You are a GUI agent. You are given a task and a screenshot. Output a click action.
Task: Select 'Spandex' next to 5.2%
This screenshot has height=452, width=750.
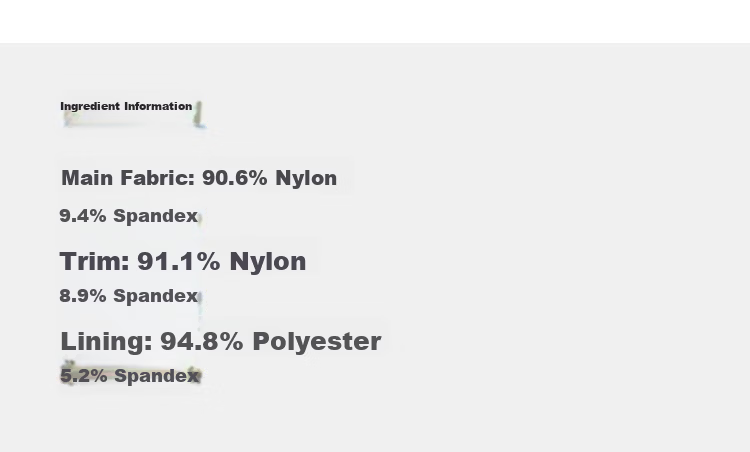coord(157,375)
